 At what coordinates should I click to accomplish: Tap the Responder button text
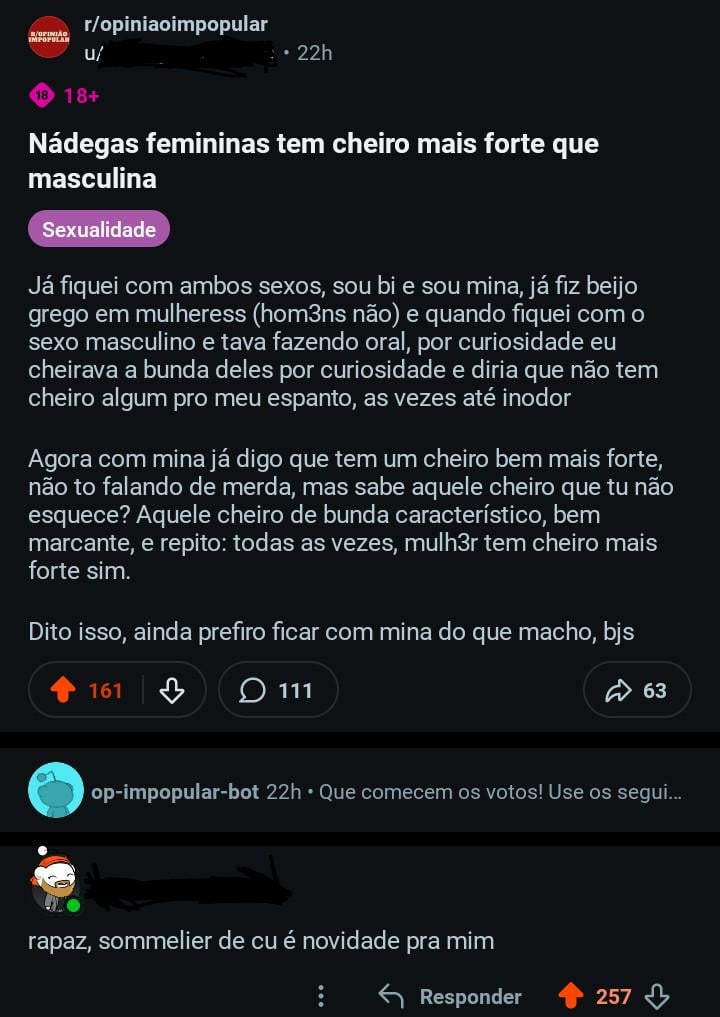[x=470, y=996]
